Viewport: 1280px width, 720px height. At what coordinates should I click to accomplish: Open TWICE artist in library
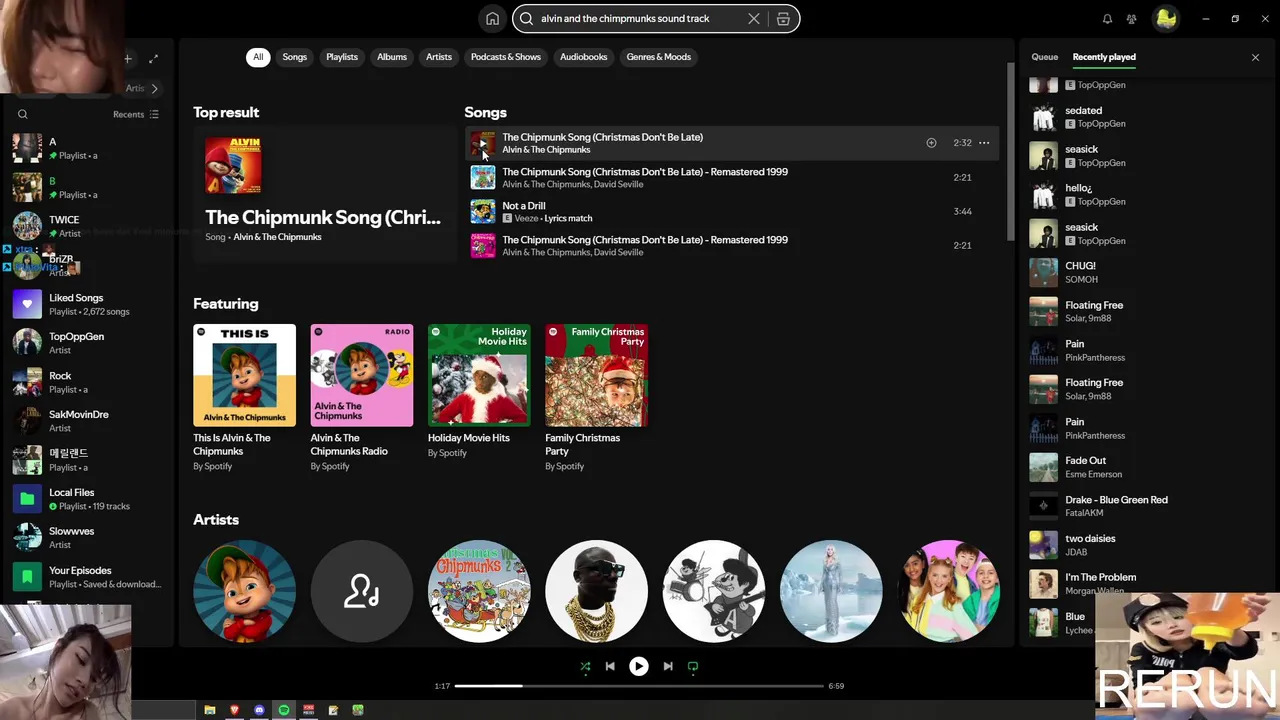(x=90, y=226)
